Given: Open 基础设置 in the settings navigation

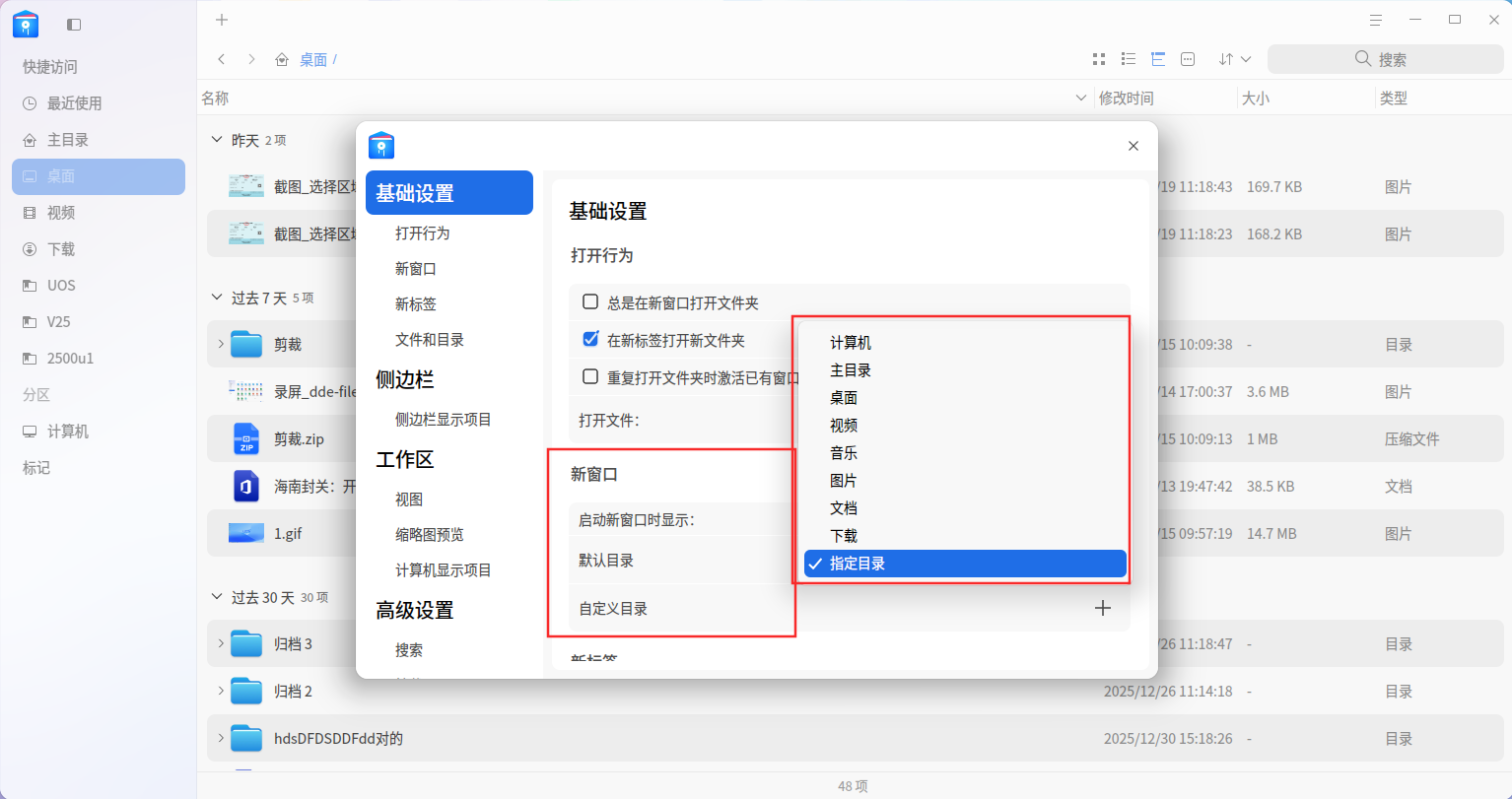Looking at the screenshot, I should click(449, 193).
